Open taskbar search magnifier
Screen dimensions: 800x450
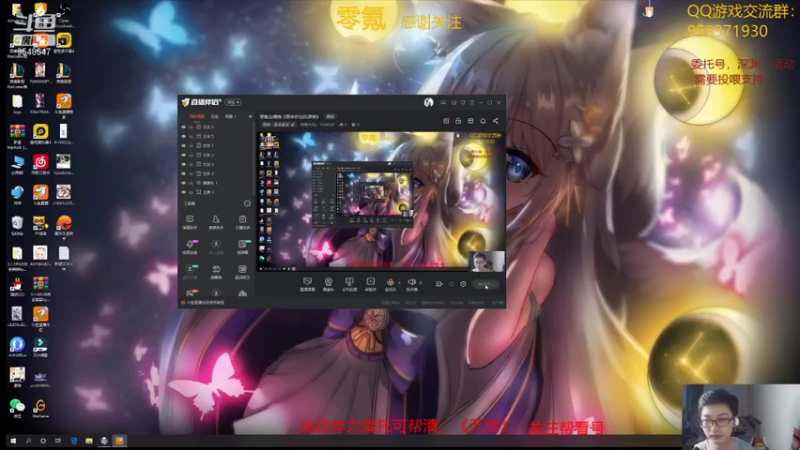click(28, 441)
